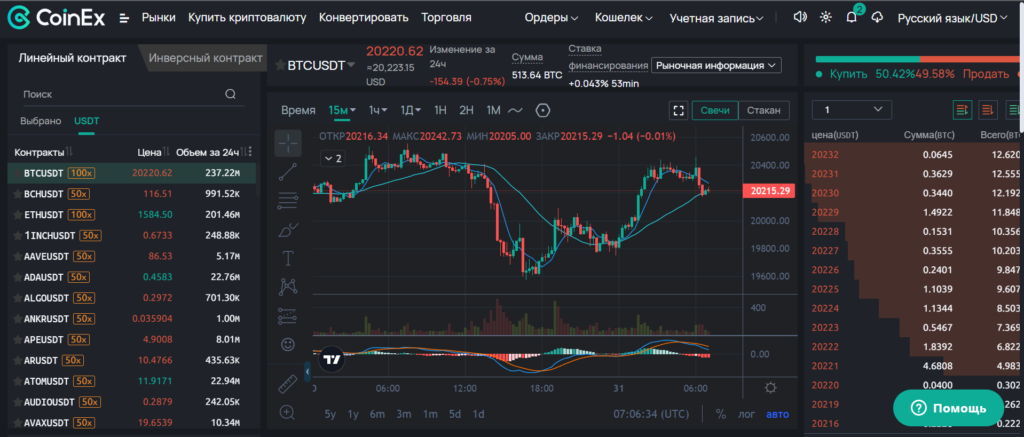Toggle fullscreen chart mode
1024x437 pixels.
coord(679,110)
